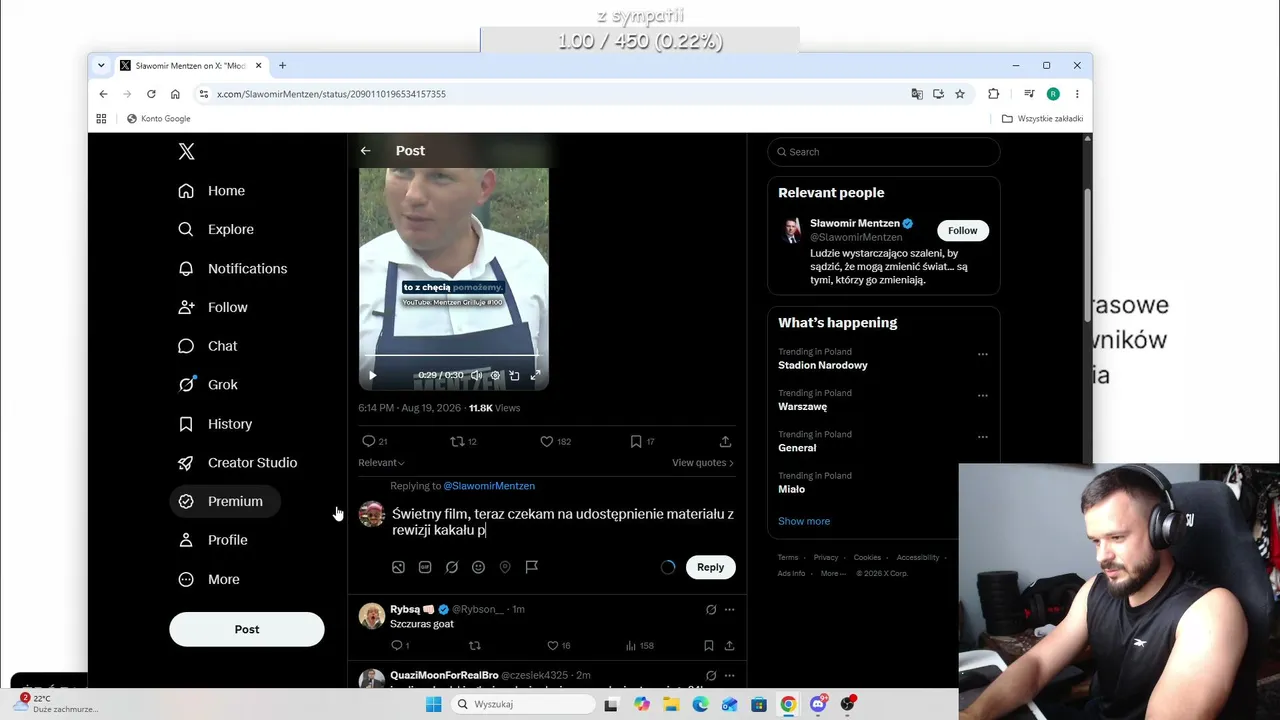Viewport: 1280px width, 720px height.
Task: Click the white Post button
Action: click(247, 629)
